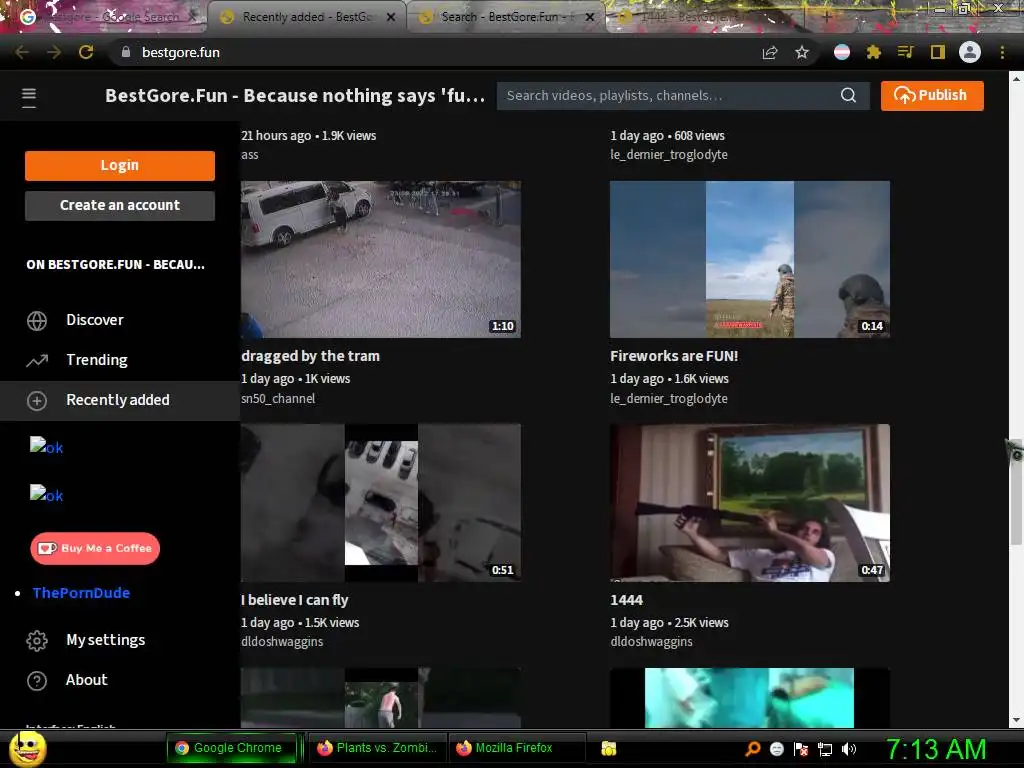Open the Chrome profile avatar
Screen dimensions: 1024x768
970,52
